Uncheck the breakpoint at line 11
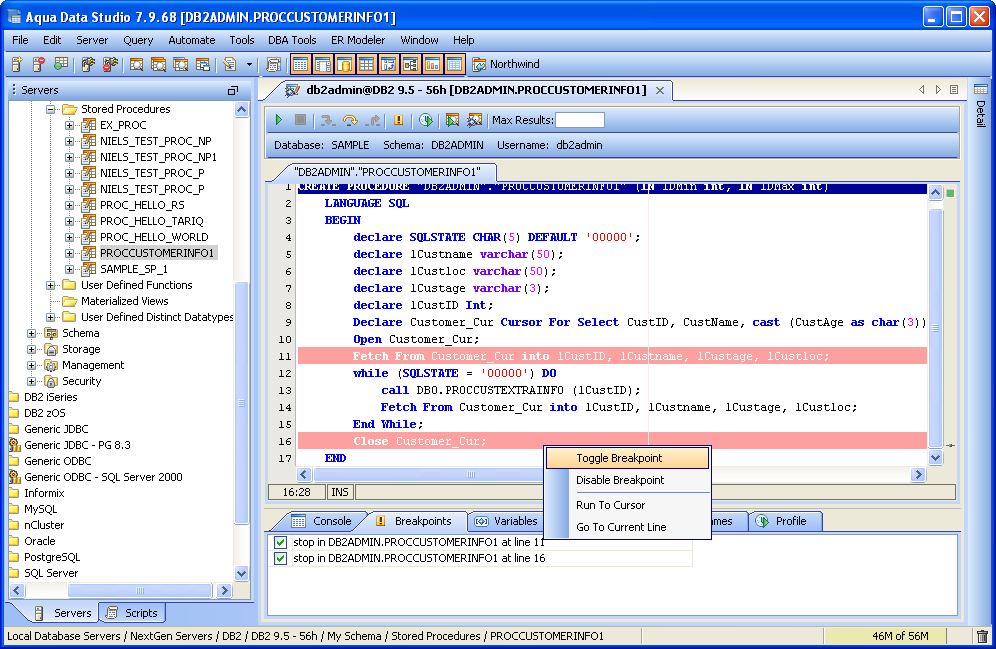Screen dimensions: 996x649 280,542
